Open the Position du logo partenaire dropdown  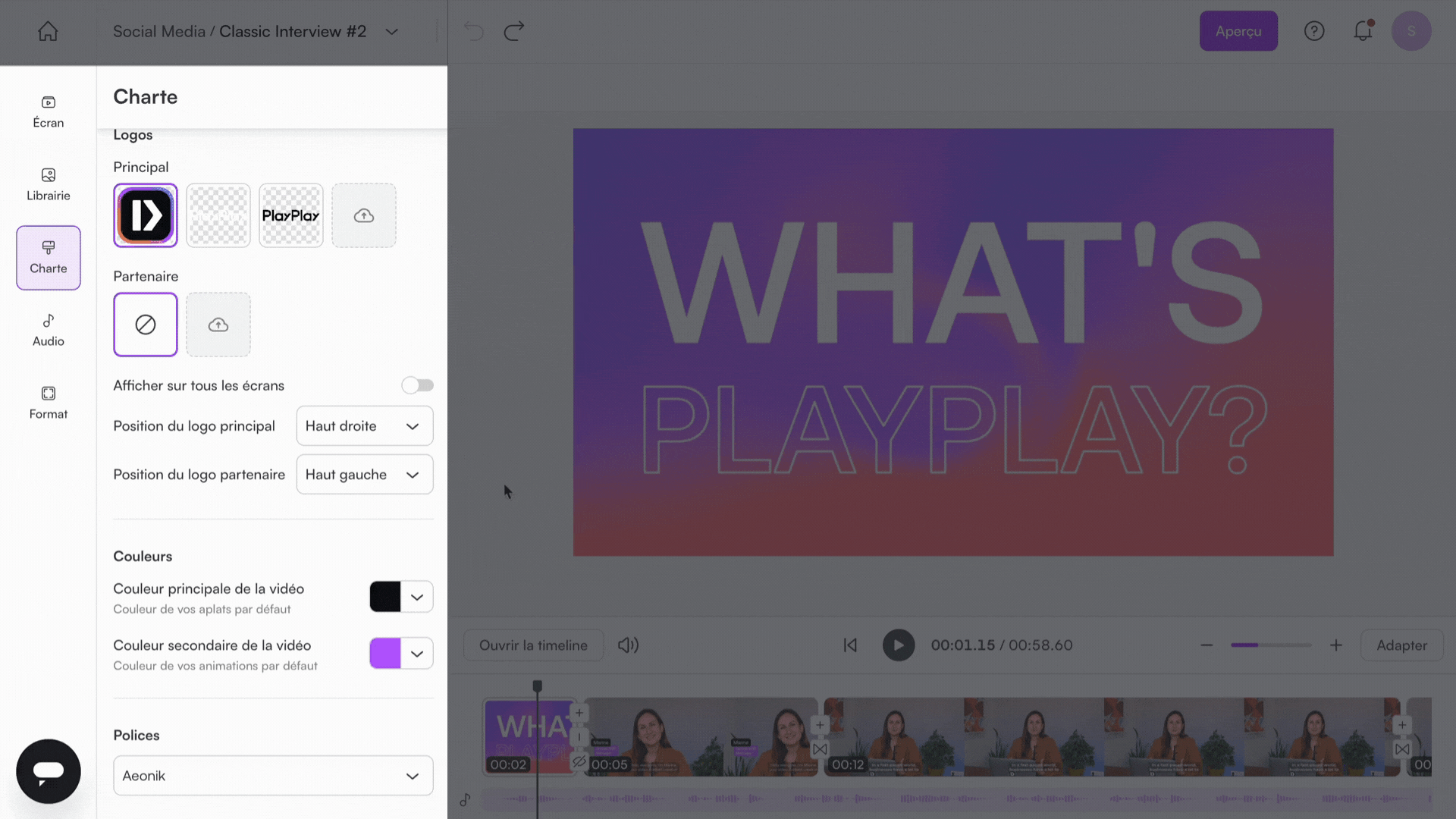[x=365, y=475]
